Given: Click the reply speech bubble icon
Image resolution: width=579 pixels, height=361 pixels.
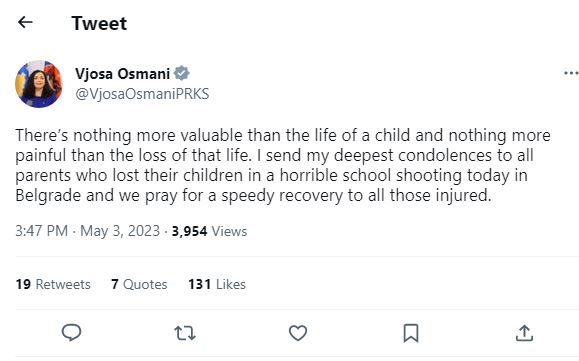Looking at the screenshot, I should pos(71,333).
